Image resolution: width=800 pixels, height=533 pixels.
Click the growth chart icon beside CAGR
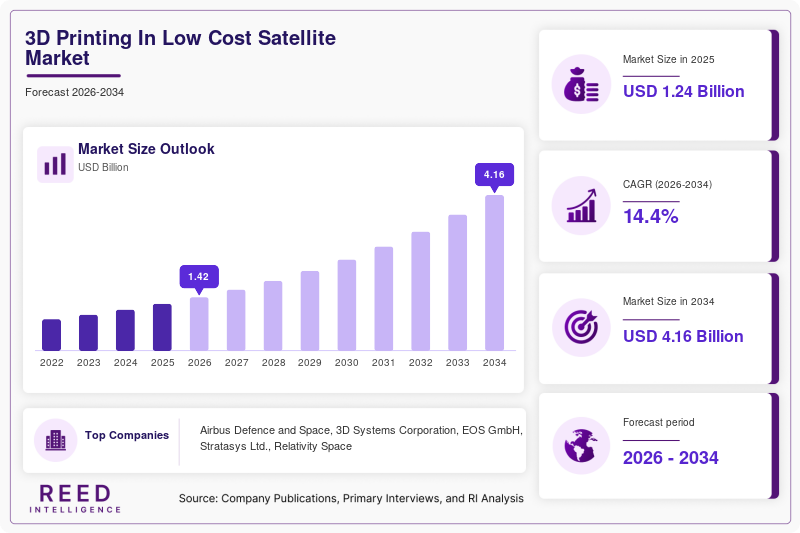pos(581,206)
